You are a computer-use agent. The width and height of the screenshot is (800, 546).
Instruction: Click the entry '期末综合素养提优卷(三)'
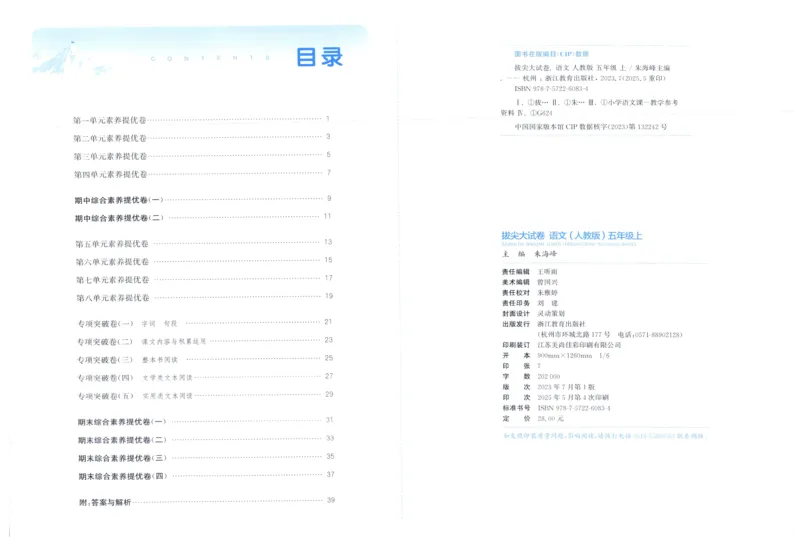(122, 458)
